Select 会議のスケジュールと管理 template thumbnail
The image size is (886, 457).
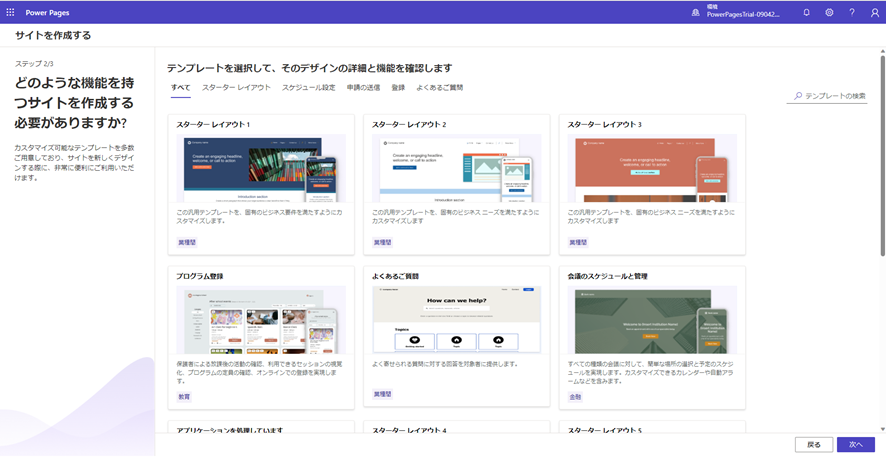[x=652, y=320]
